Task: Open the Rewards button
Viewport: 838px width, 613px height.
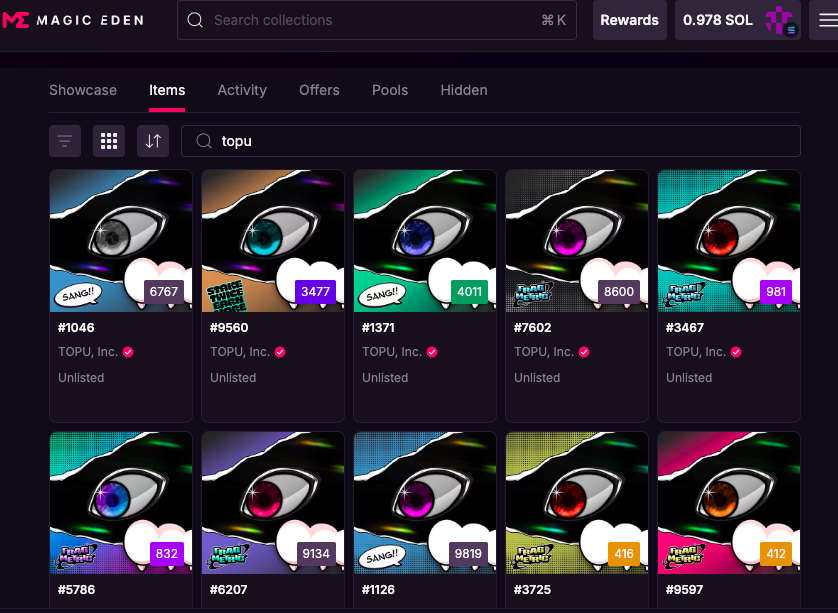Action: (630, 20)
